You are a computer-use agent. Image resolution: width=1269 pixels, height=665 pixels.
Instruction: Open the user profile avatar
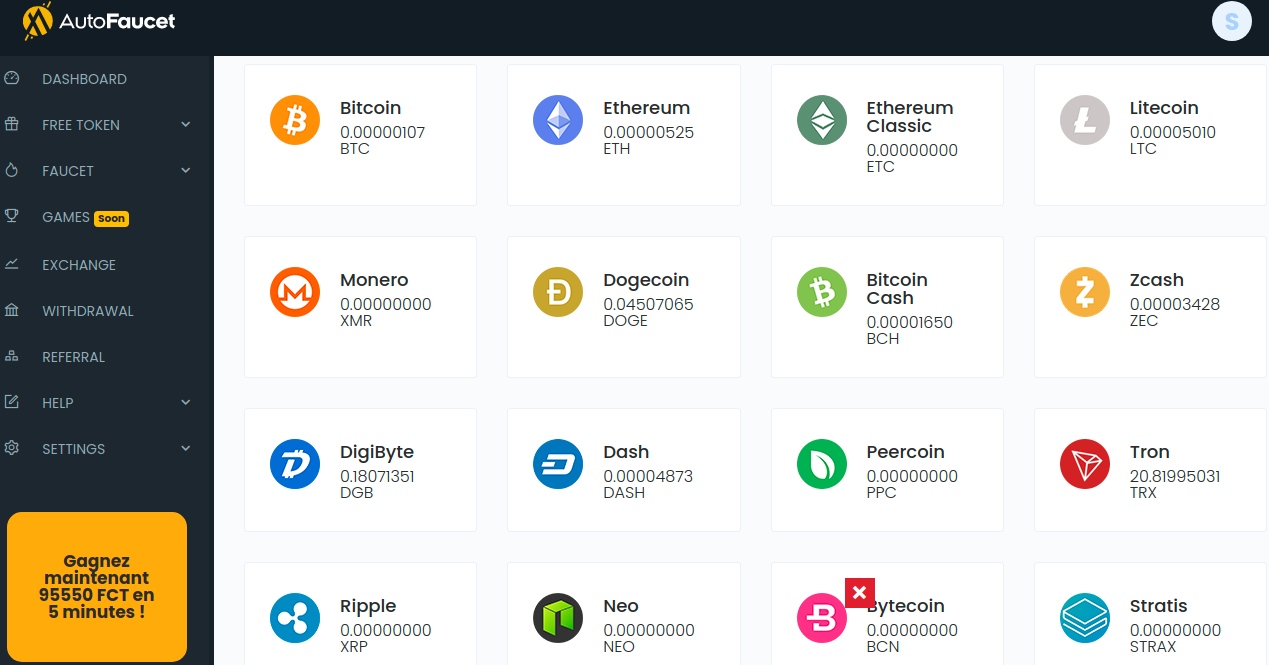click(x=1231, y=21)
